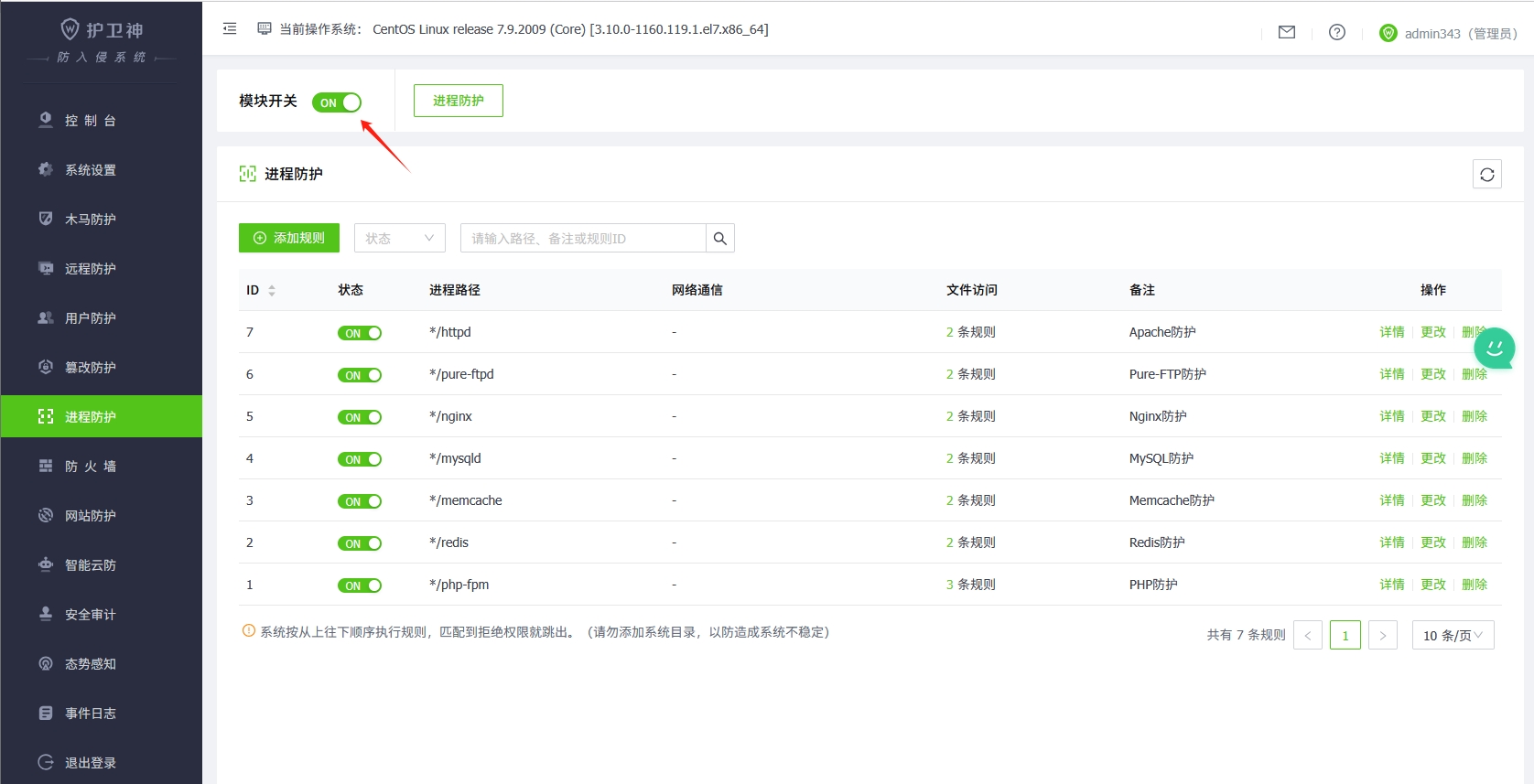Click the 安全审计 sidebar icon
The image size is (1534, 784).
click(46, 614)
